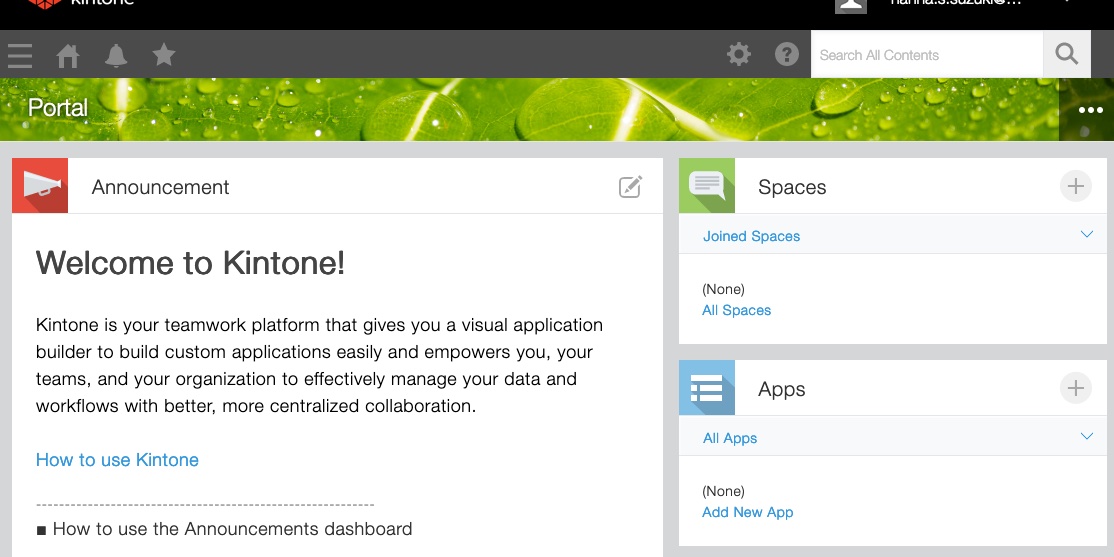Create a new space with the plus button
Screen dimensions: 1114x557
[1076, 186]
